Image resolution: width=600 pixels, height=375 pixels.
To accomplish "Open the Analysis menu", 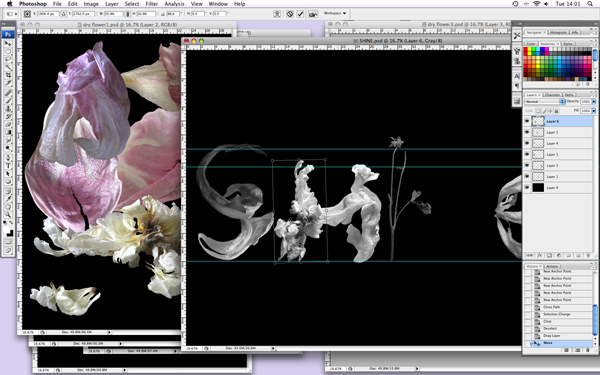I will 174,4.
